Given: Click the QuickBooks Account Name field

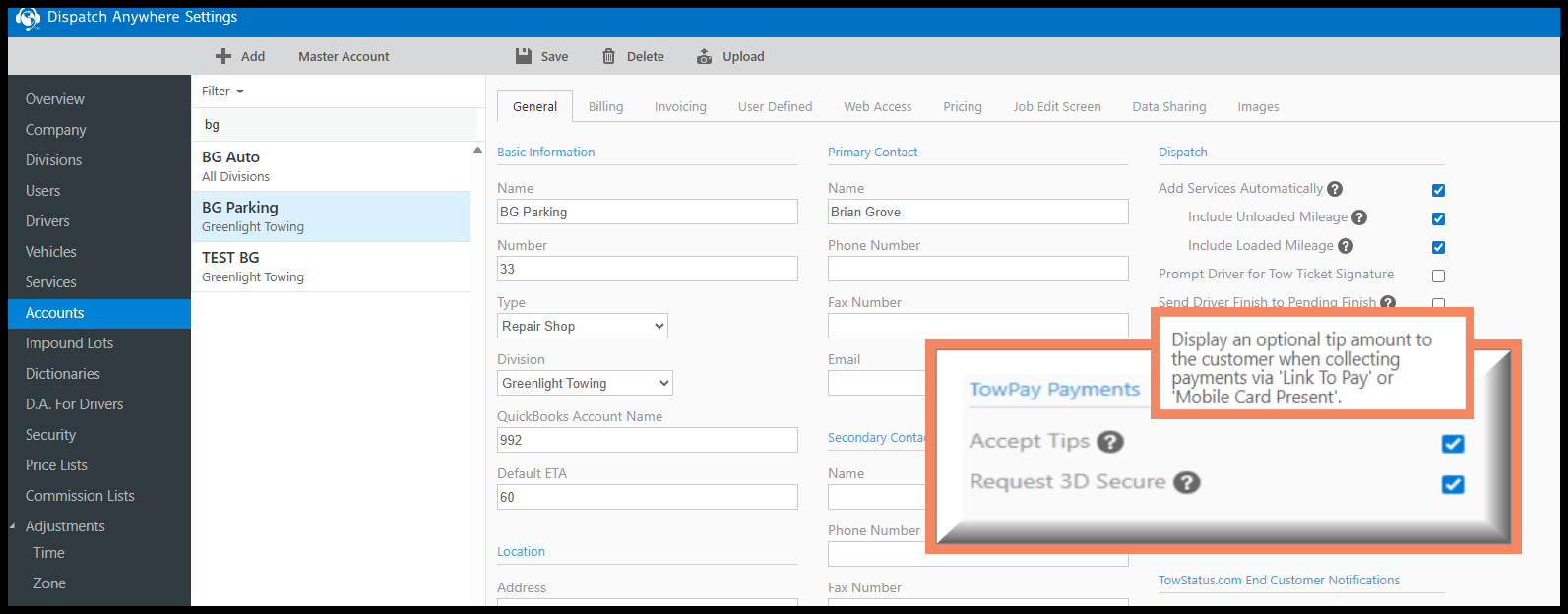Looking at the screenshot, I should (x=648, y=440).
